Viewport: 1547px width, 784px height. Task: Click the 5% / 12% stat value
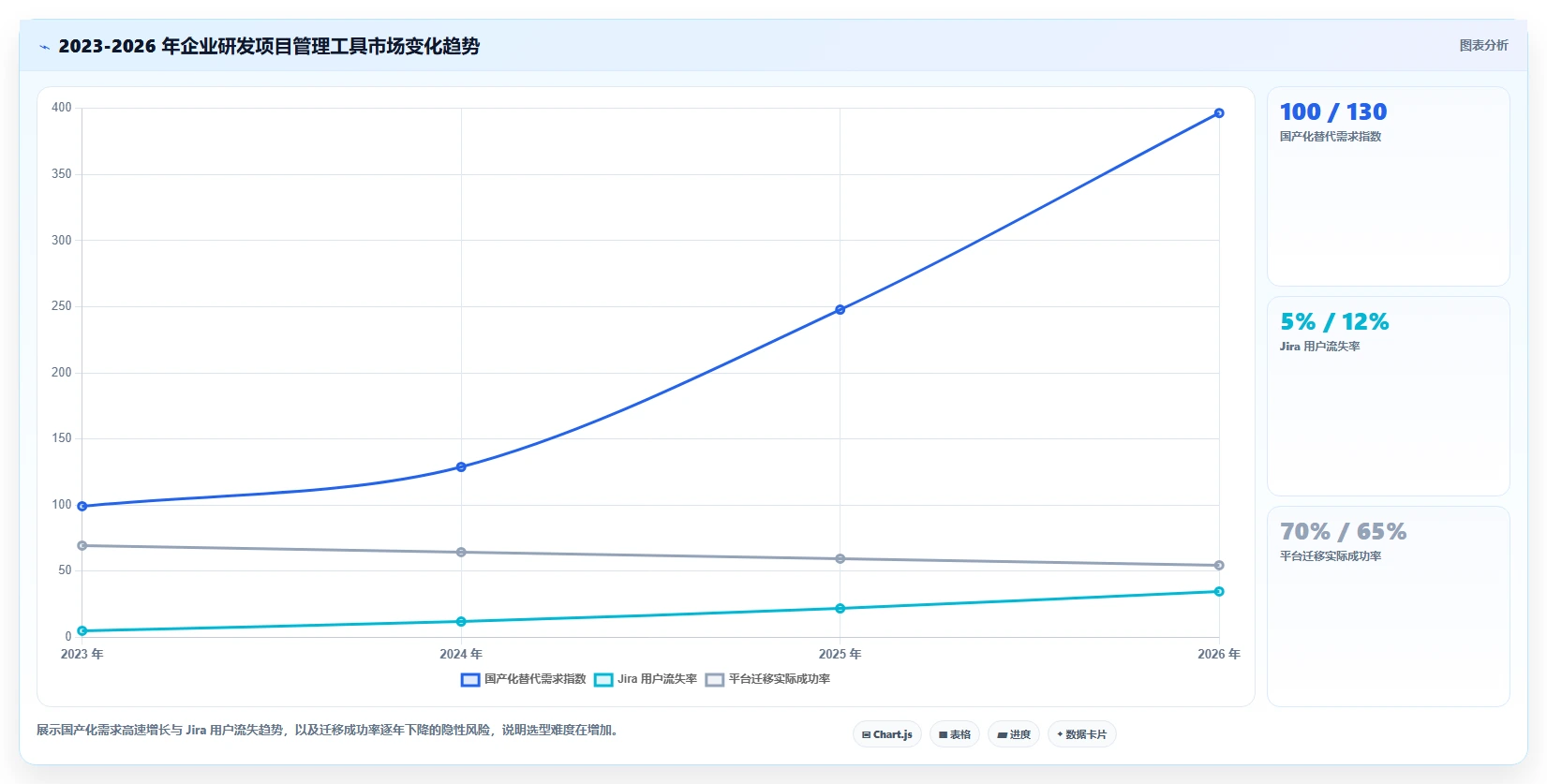(x=1334, y=321)
